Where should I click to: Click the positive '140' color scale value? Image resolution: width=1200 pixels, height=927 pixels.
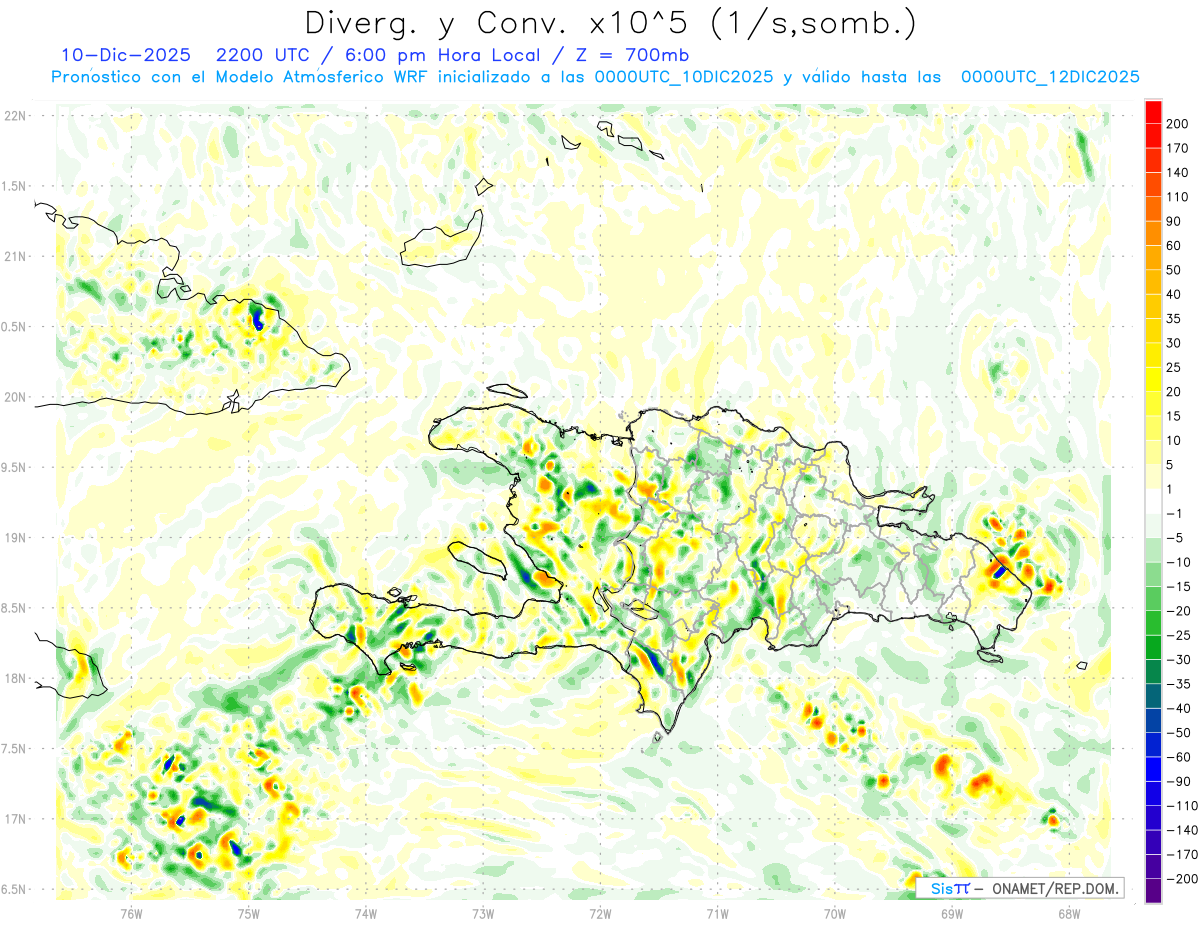coord(1177,173)
